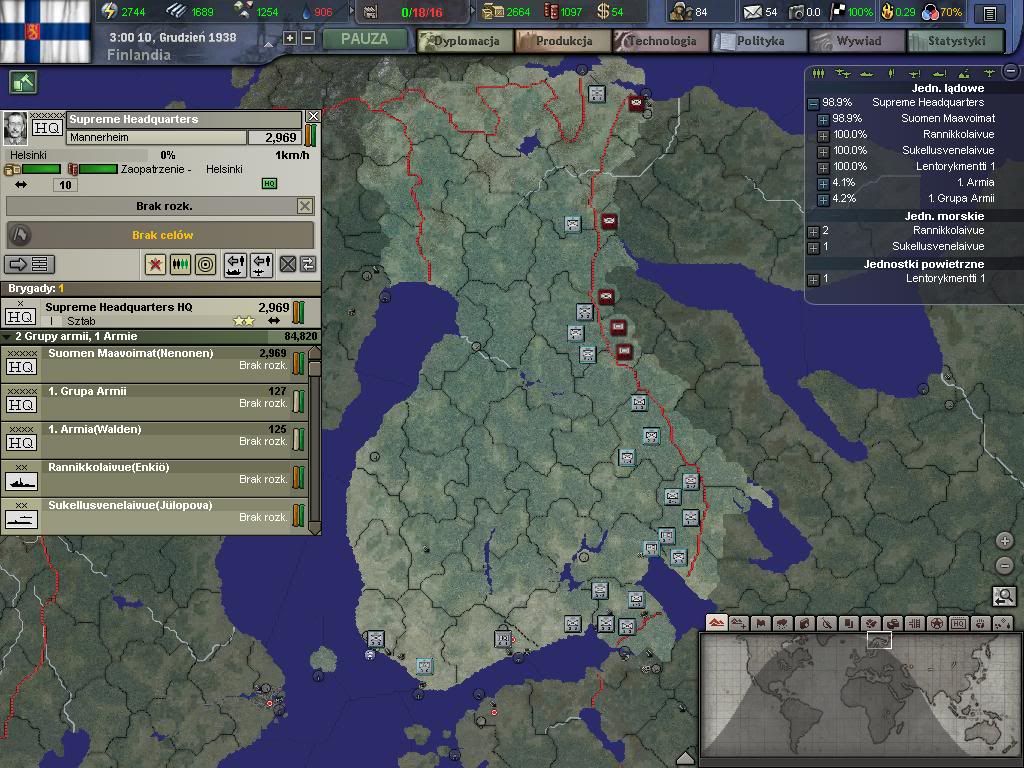Select 1. Armia(Walden) in unit list
The image size is (1024, 768).
pyautogui.click(x=155, y=440)
